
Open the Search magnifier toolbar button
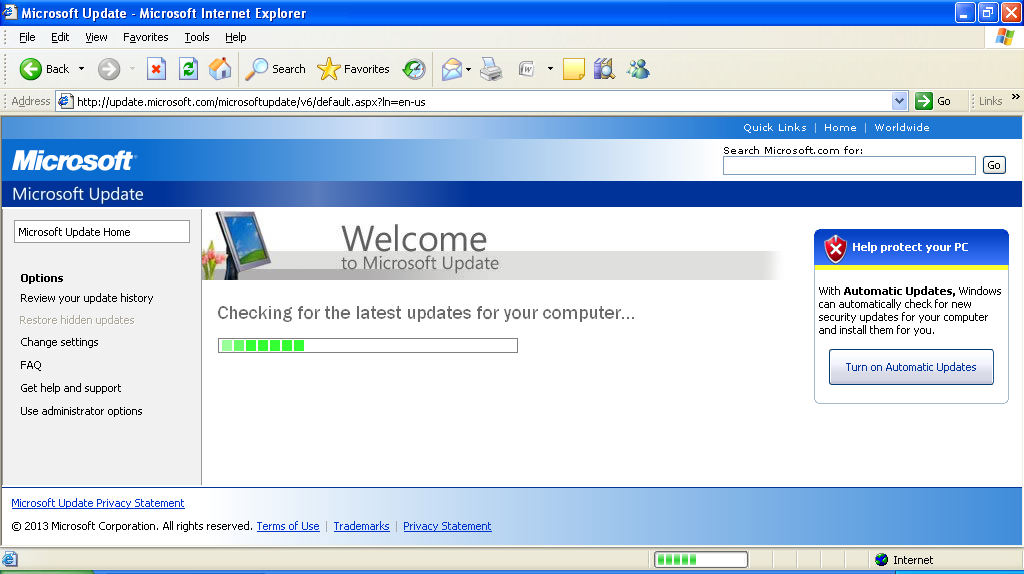[275, 69]
